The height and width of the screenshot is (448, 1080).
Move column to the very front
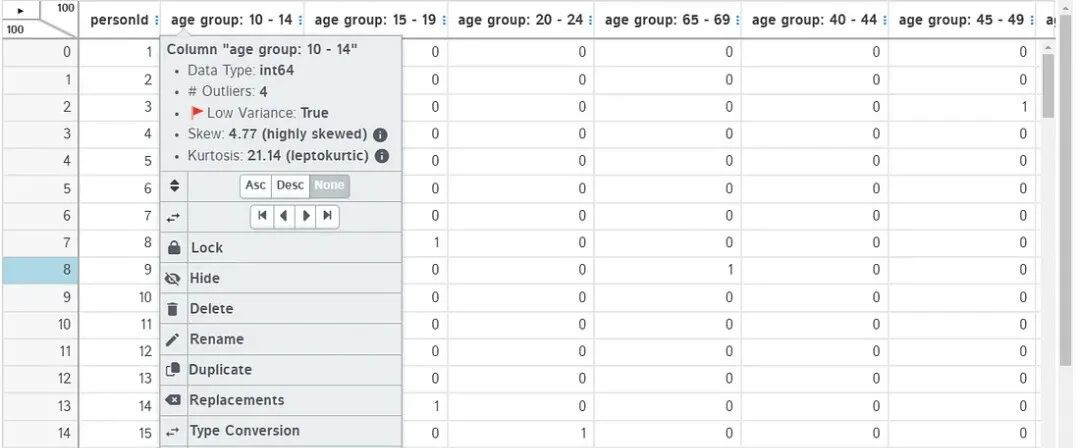click(x=262, y=216)
